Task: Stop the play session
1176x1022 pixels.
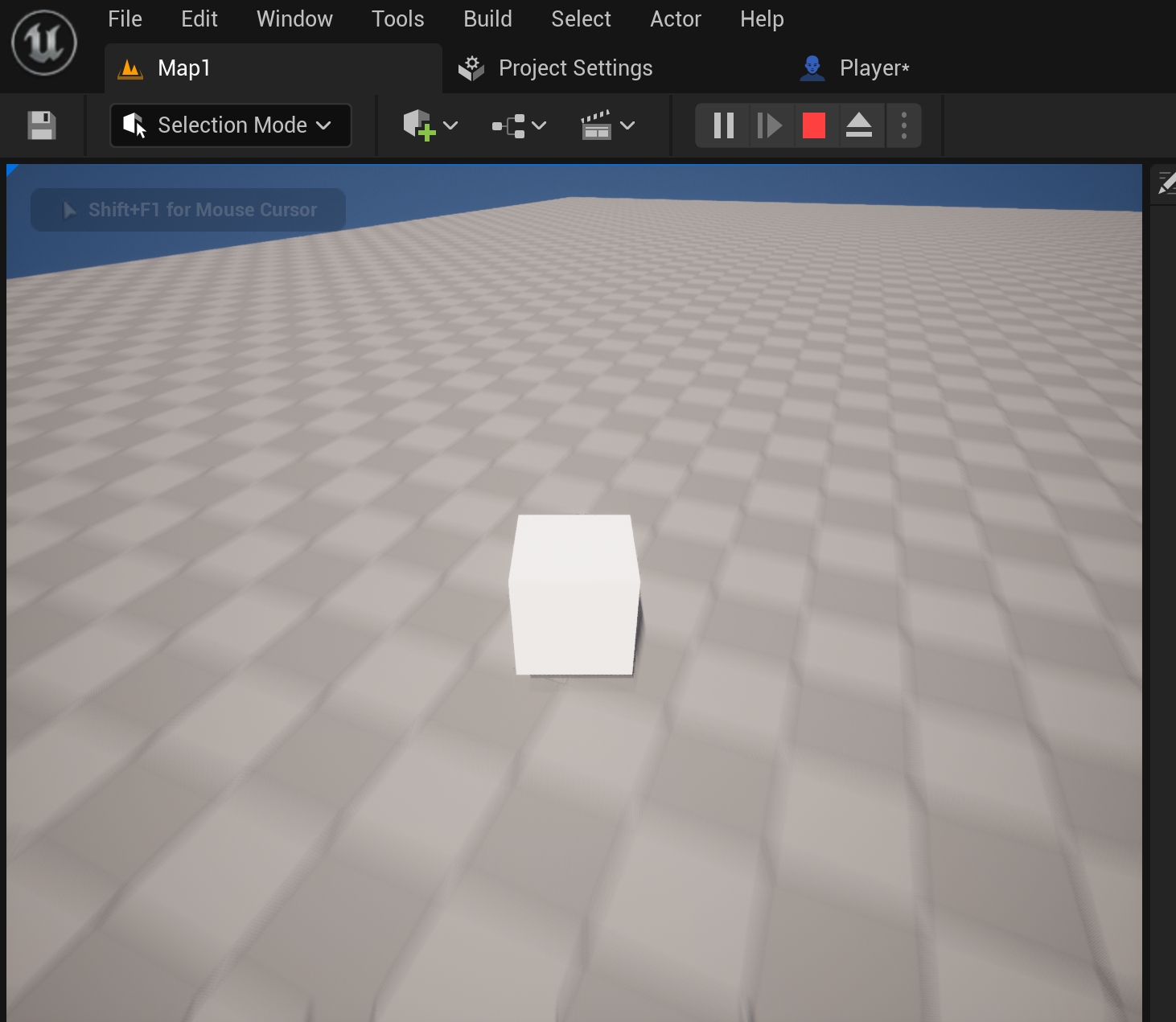Action: [814, 125]
